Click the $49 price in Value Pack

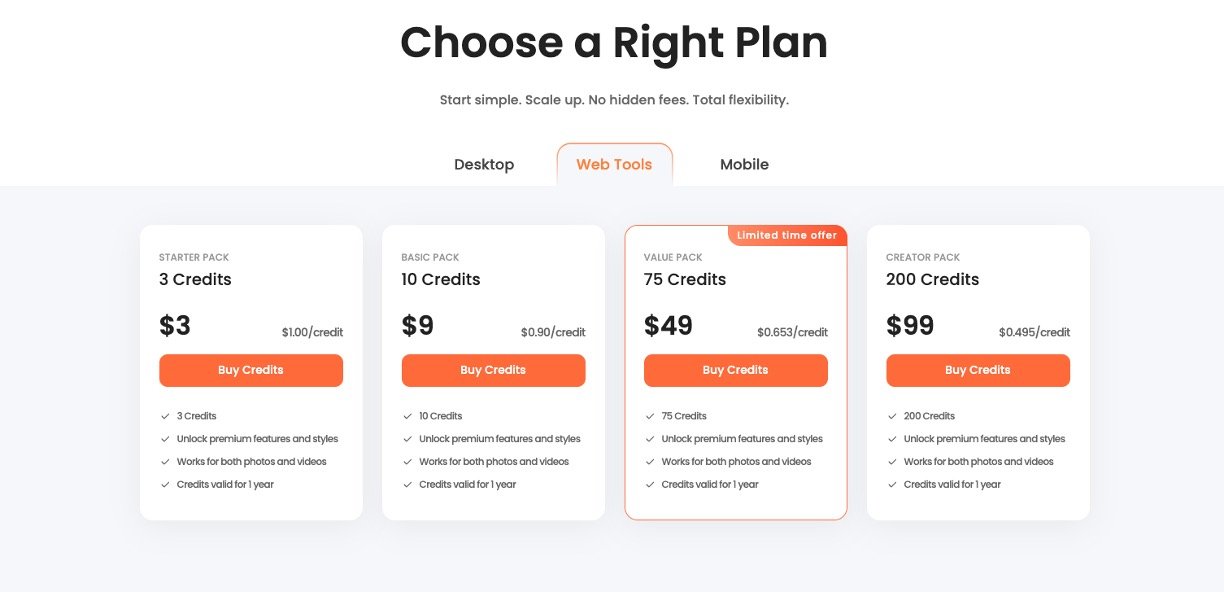click(668, 326)
